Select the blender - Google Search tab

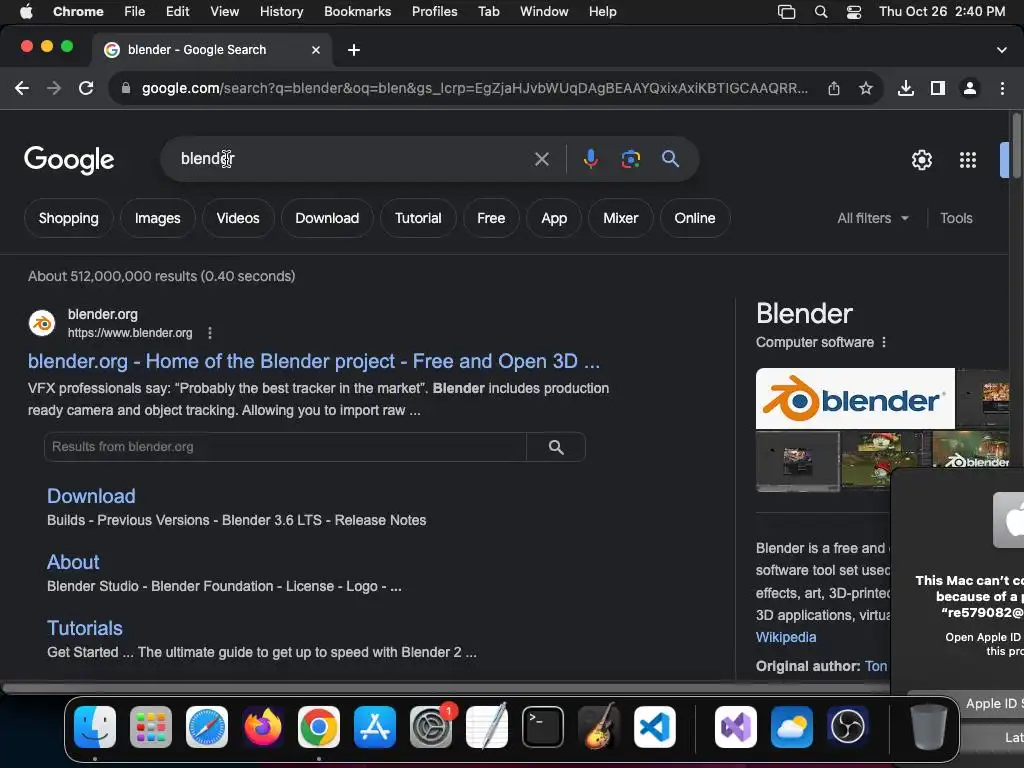[212, 50]
